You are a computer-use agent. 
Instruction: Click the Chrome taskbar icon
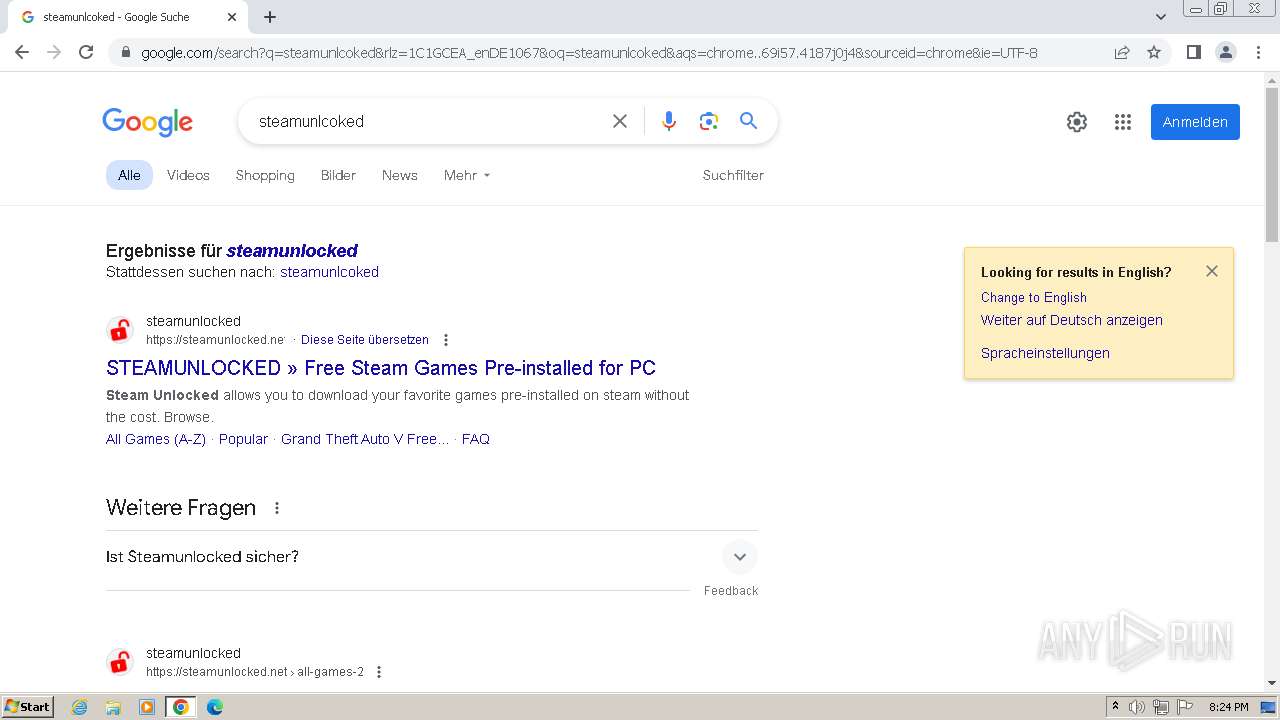181,707
